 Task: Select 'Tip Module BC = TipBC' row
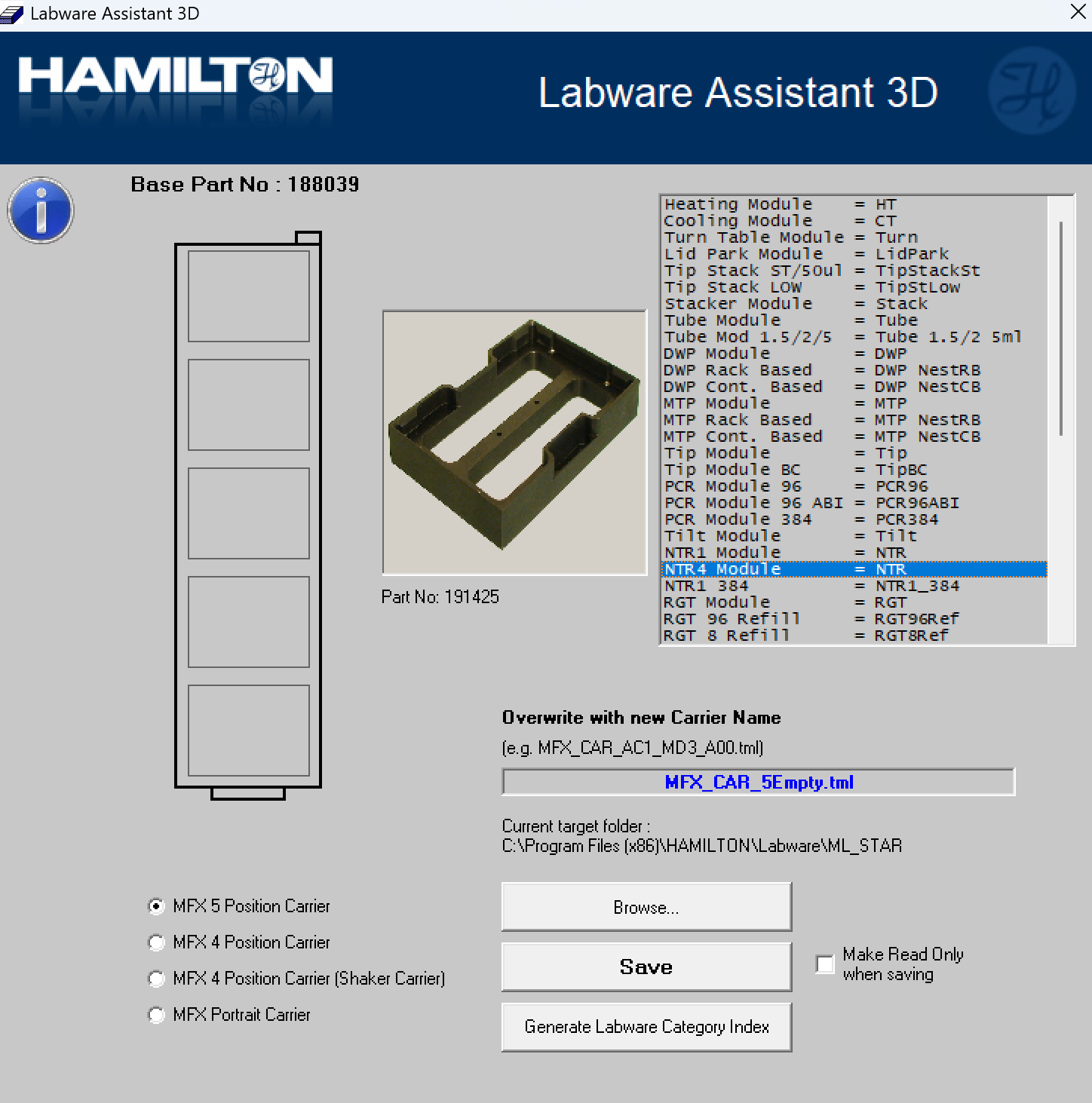click(x=854, y=470)
